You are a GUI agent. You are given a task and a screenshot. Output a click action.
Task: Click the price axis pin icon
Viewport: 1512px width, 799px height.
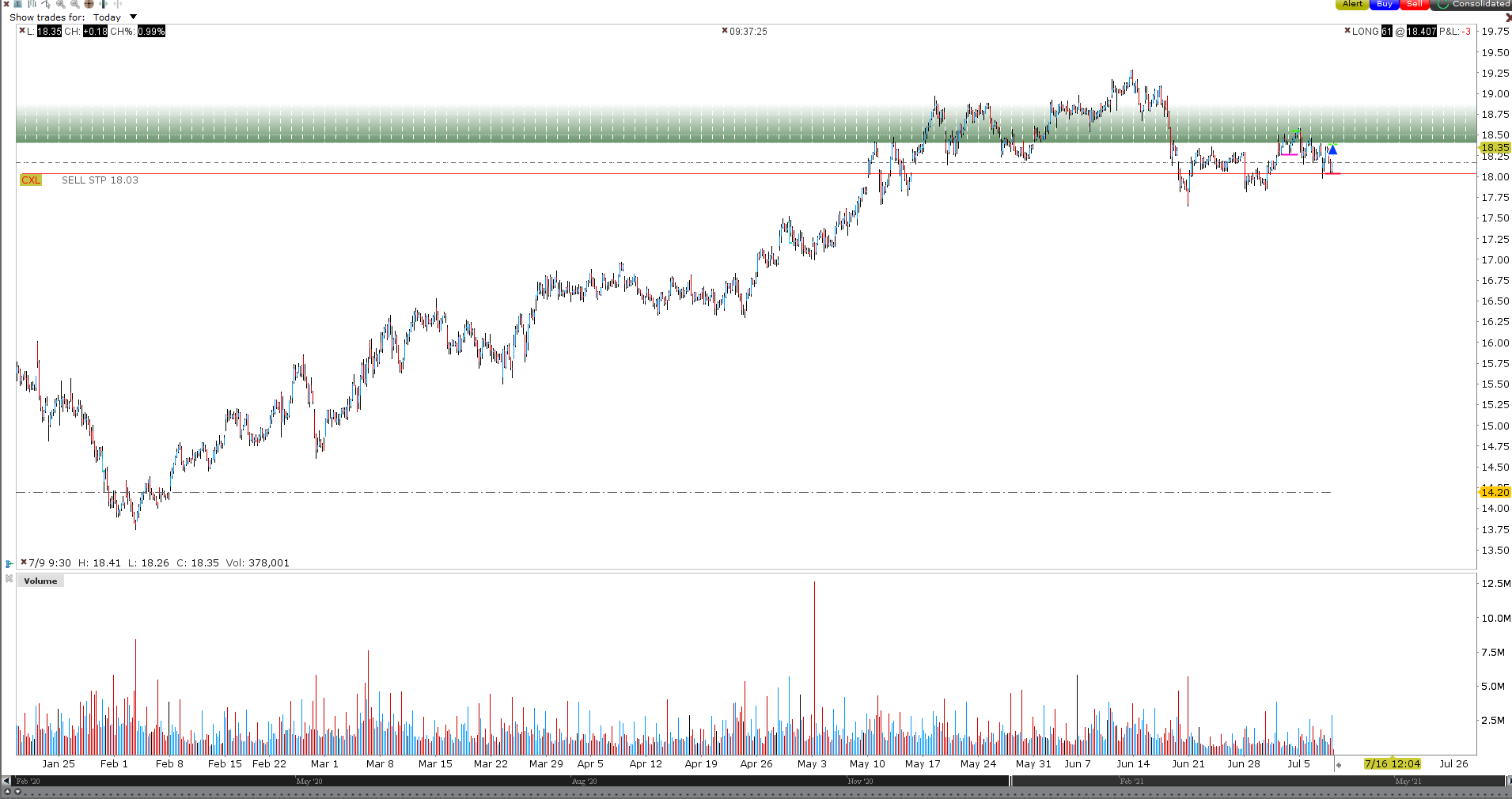(x=9, y=563)
